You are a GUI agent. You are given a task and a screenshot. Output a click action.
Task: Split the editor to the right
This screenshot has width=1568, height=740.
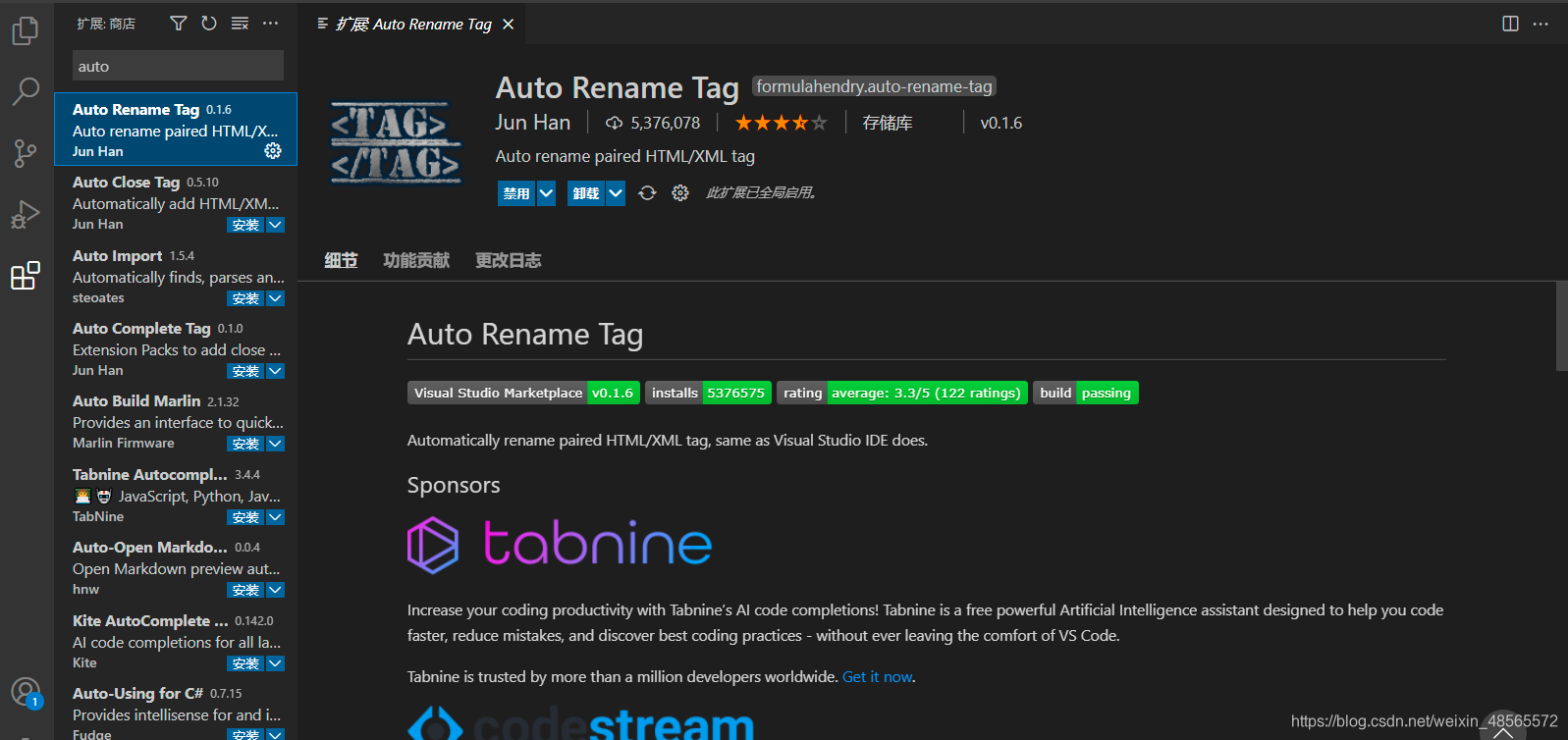coord(1510,24)
